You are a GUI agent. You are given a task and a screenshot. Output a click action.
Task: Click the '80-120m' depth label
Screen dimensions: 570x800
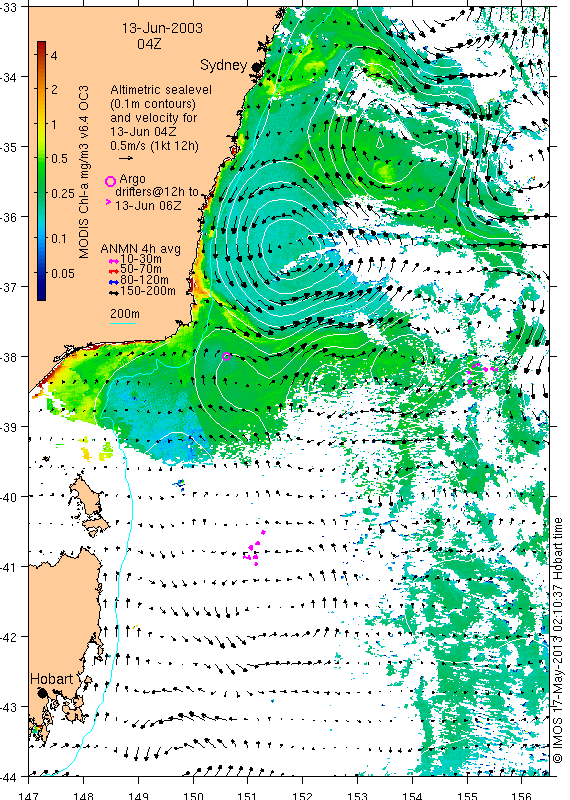144,280
